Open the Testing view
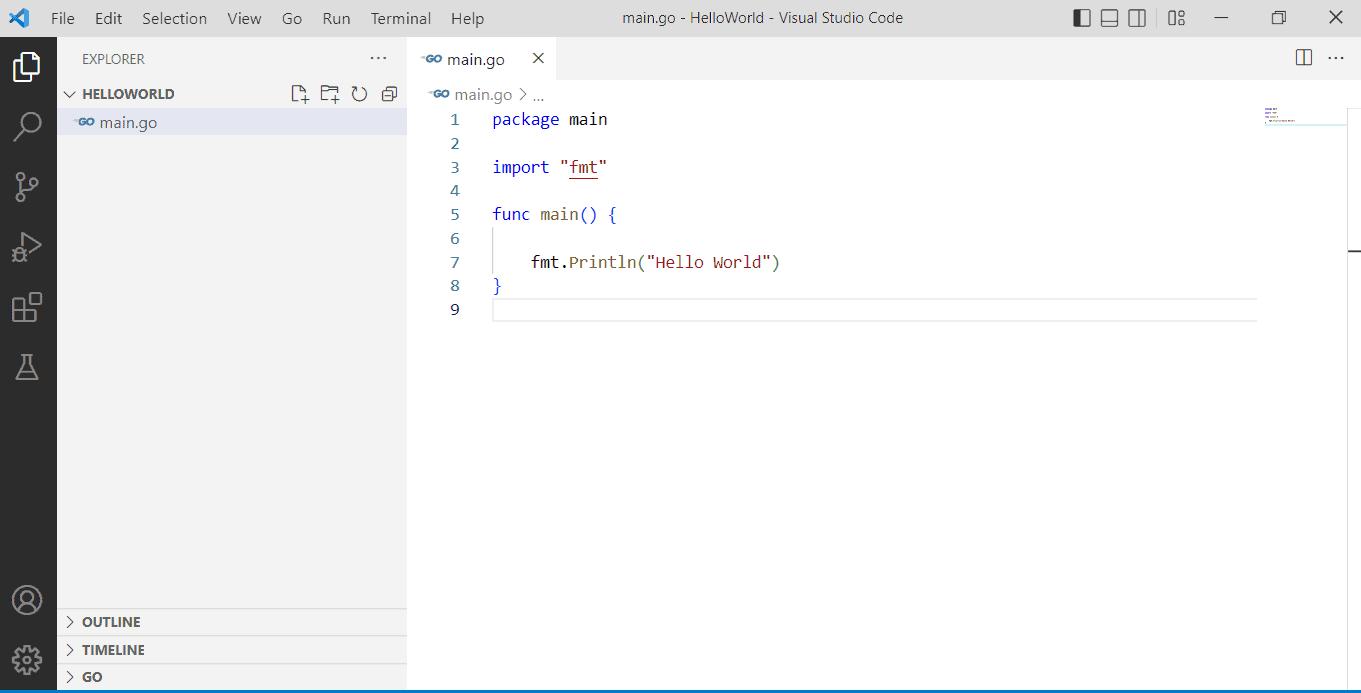The height and width of the screenshot is (693, 1361). pyautogui.click(x=28, y=367)
